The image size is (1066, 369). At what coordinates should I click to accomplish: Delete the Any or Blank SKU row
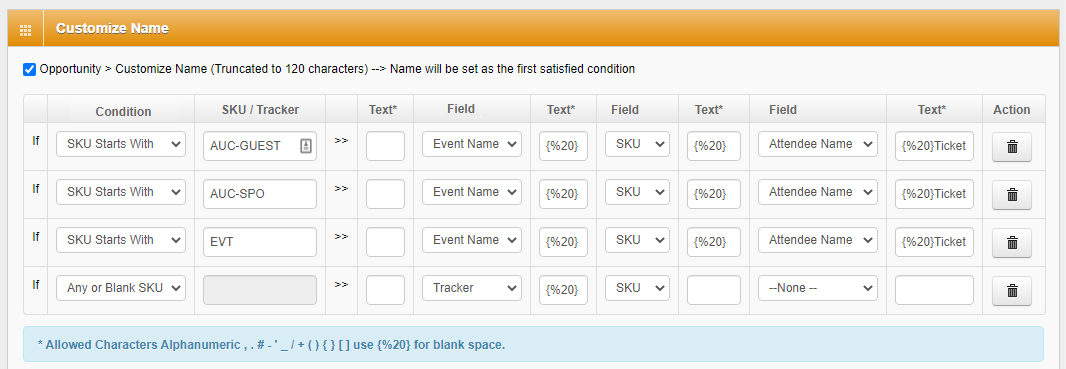pos(1012,291)
